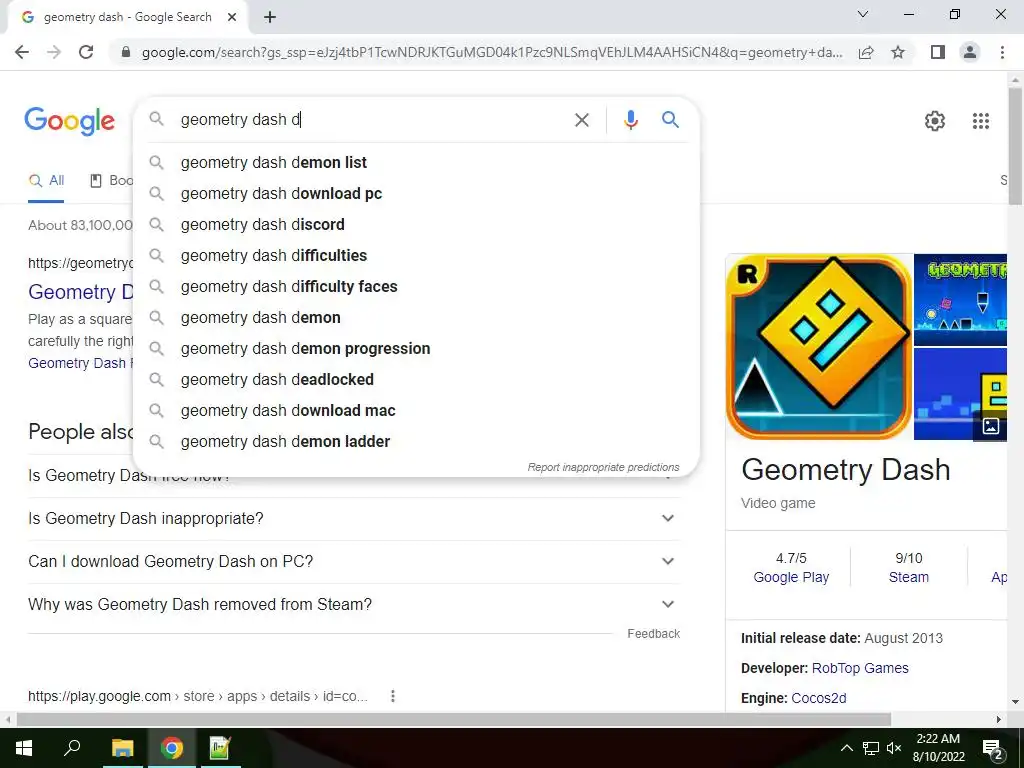Open the Steam rating link
The image size is (1024, 768).
click(x=908, y=577)
